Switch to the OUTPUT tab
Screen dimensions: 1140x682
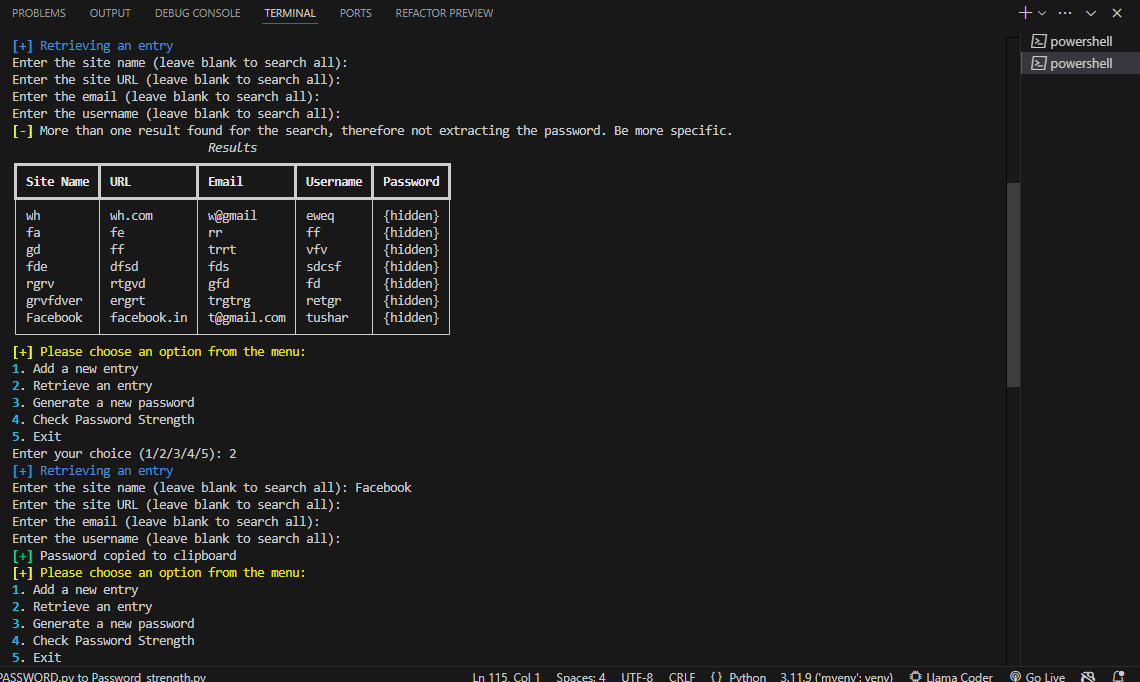tap(110, 13)
